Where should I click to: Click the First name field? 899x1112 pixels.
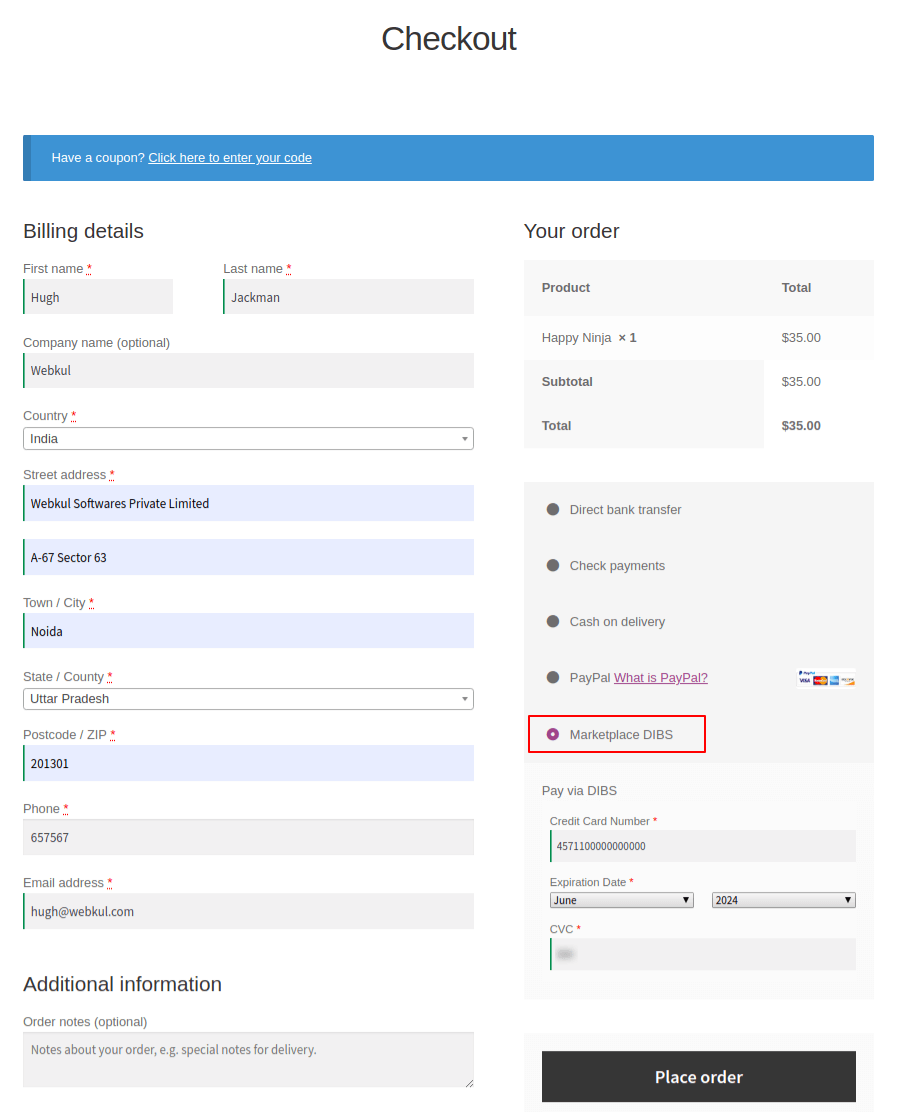click(98, 297)
